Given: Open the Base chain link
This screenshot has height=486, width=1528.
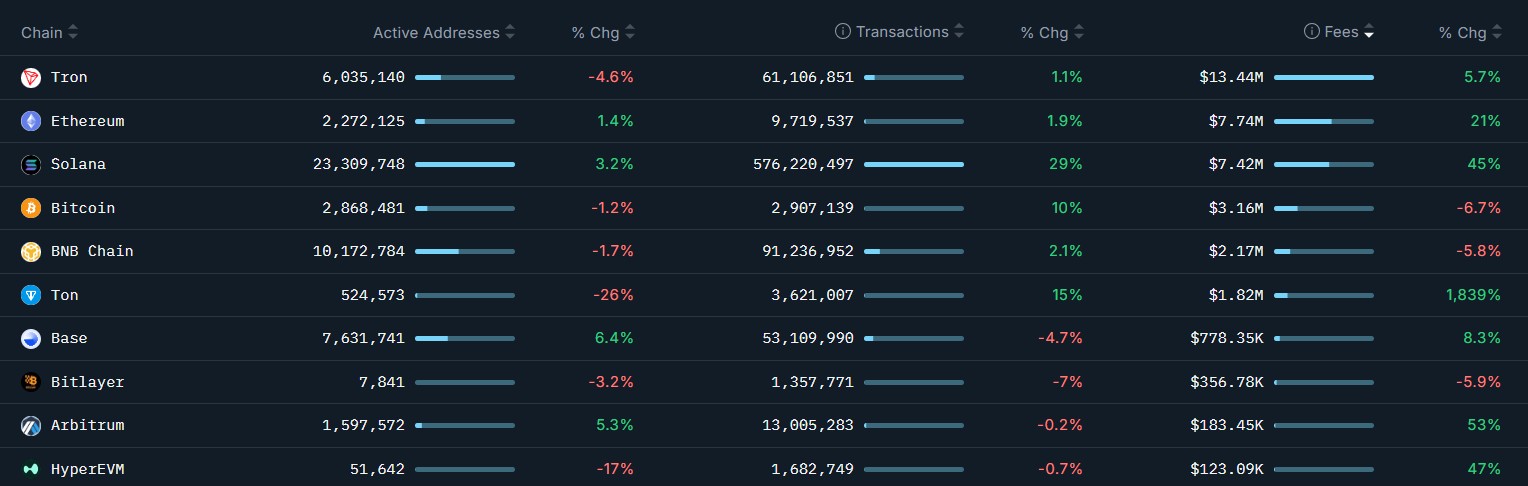Looking at the screenshot, I should 69,339.
